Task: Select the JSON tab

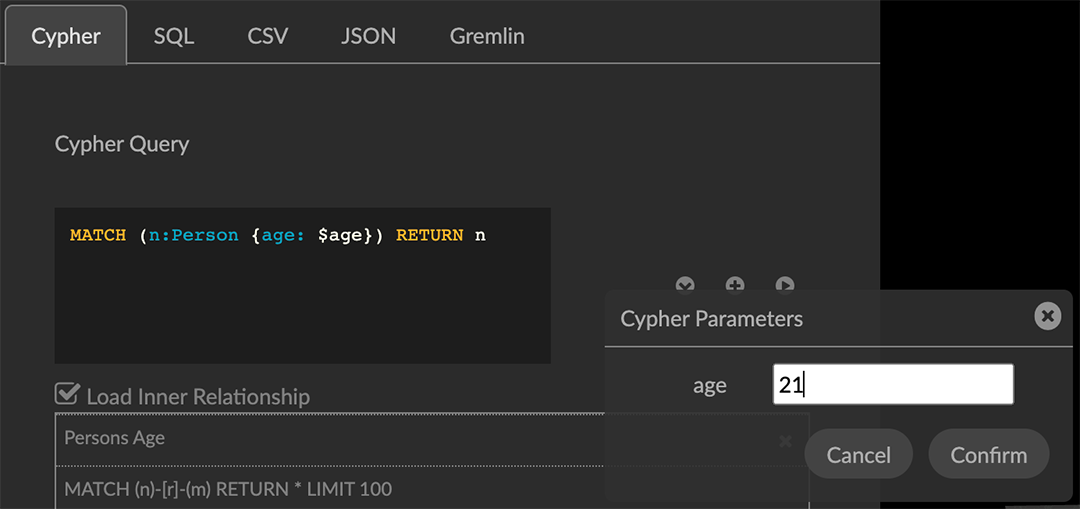Action: (368, 37)
